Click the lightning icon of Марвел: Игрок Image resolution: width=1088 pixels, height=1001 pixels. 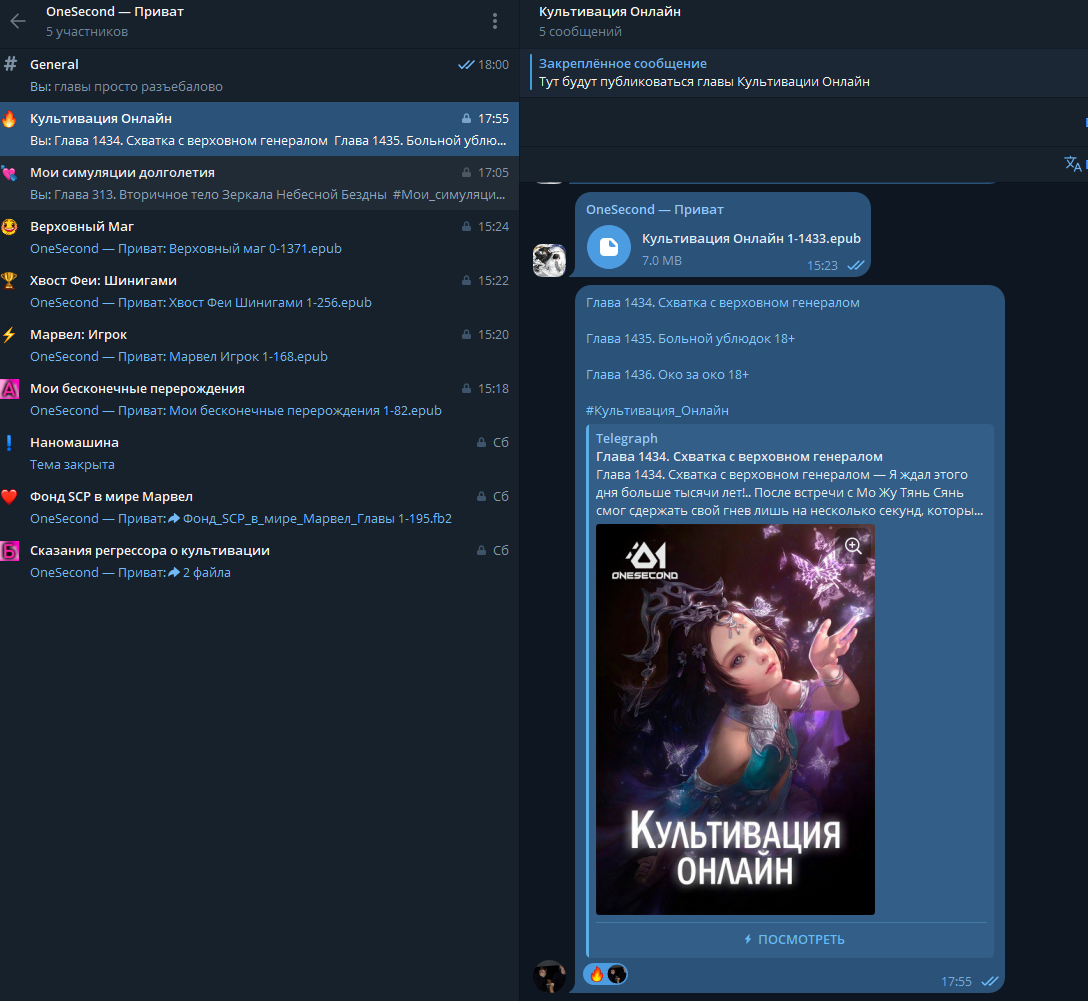[x=9, y=334]
